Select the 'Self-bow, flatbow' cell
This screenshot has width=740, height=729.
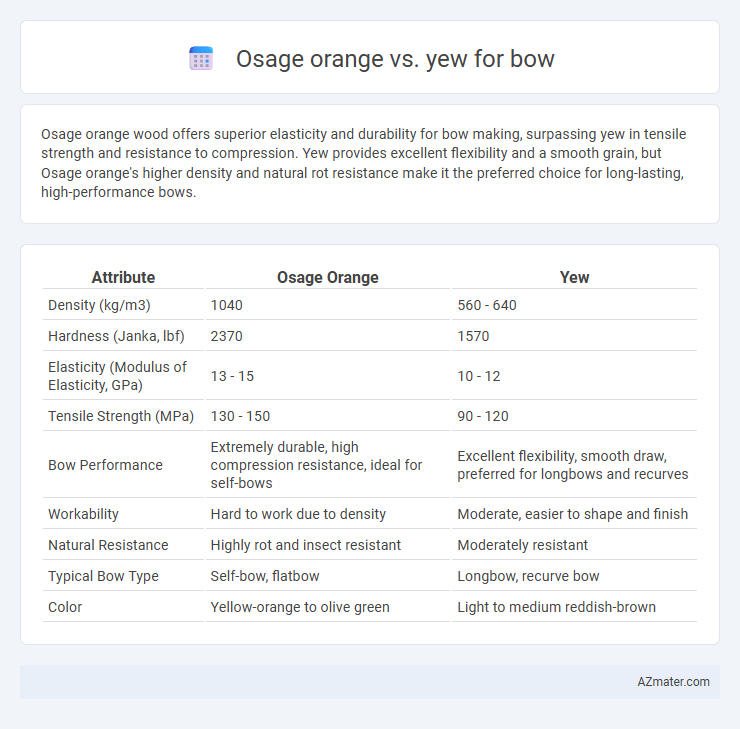(x=265, y=576)
